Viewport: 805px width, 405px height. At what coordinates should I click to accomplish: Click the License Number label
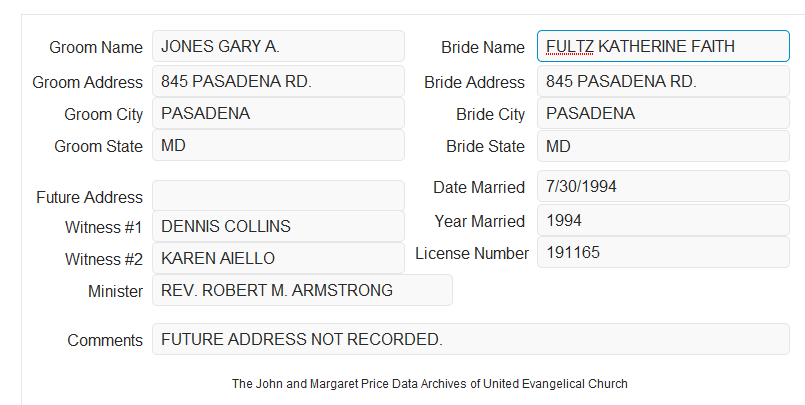[472, 253]
